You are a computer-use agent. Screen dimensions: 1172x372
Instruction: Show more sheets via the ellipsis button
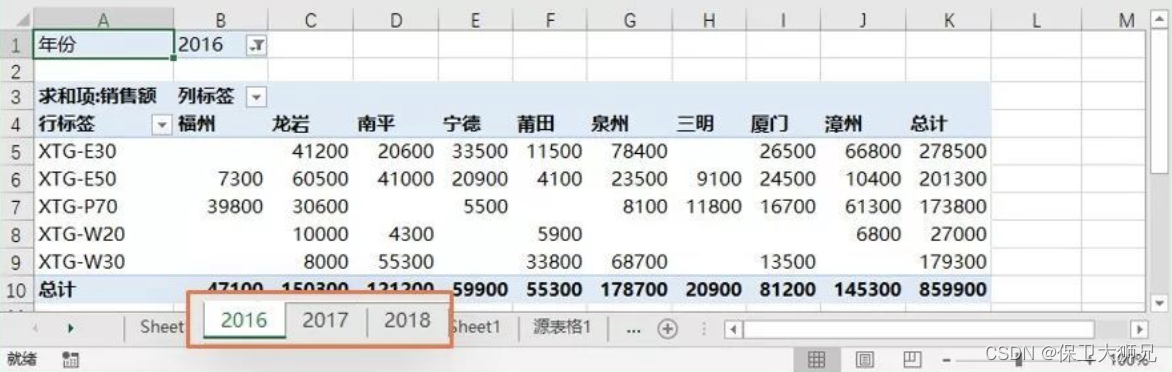point(634,328)
